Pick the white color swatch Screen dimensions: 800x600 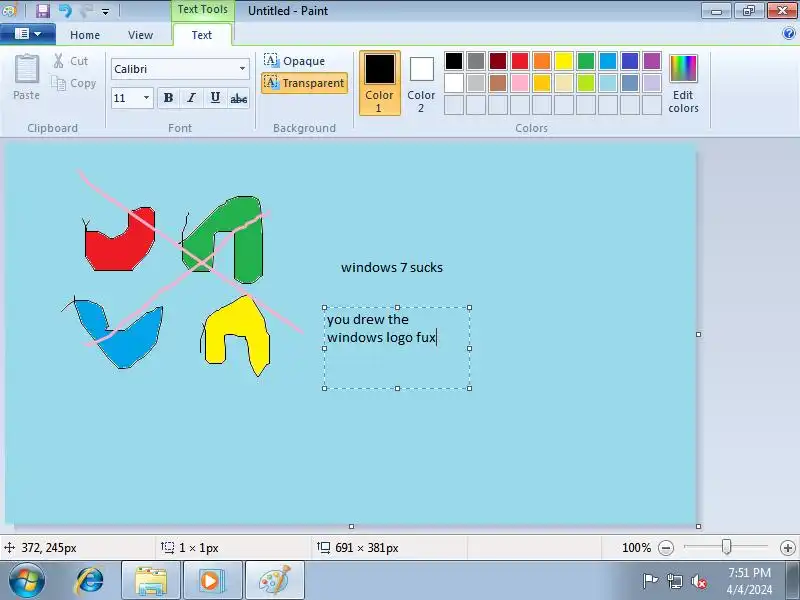coord(454,83)
